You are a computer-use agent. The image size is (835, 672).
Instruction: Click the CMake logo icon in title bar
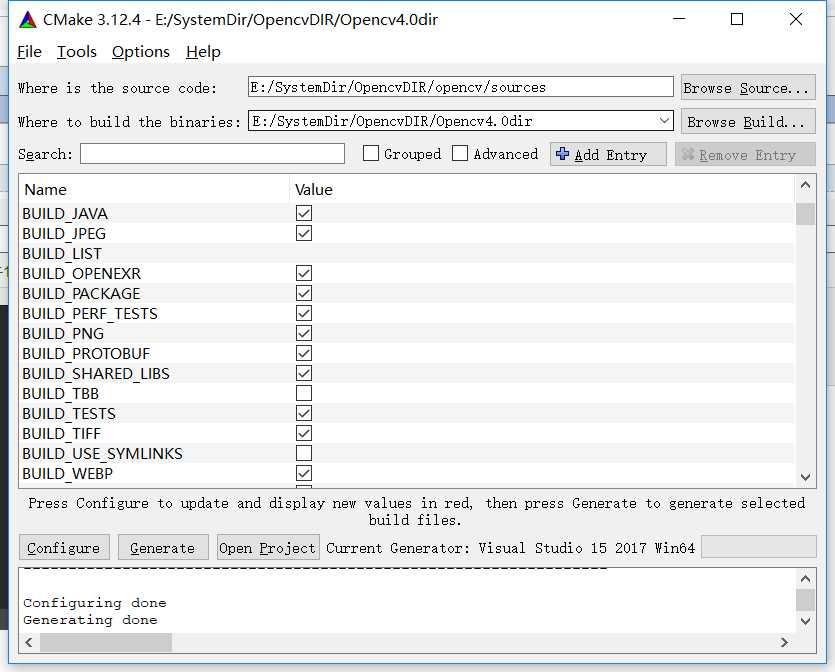[x=28, y=20]
